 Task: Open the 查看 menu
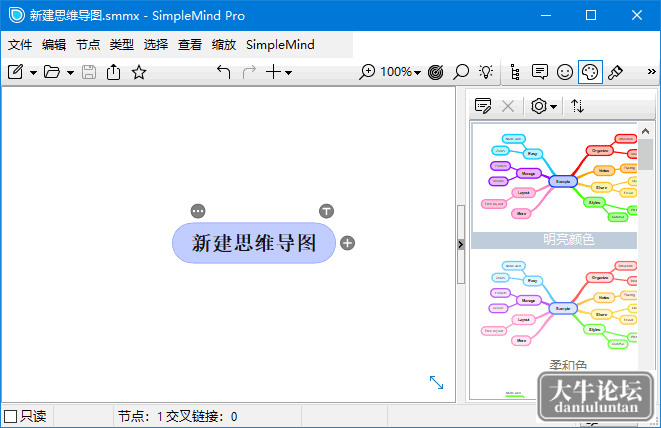coord(190,45)
